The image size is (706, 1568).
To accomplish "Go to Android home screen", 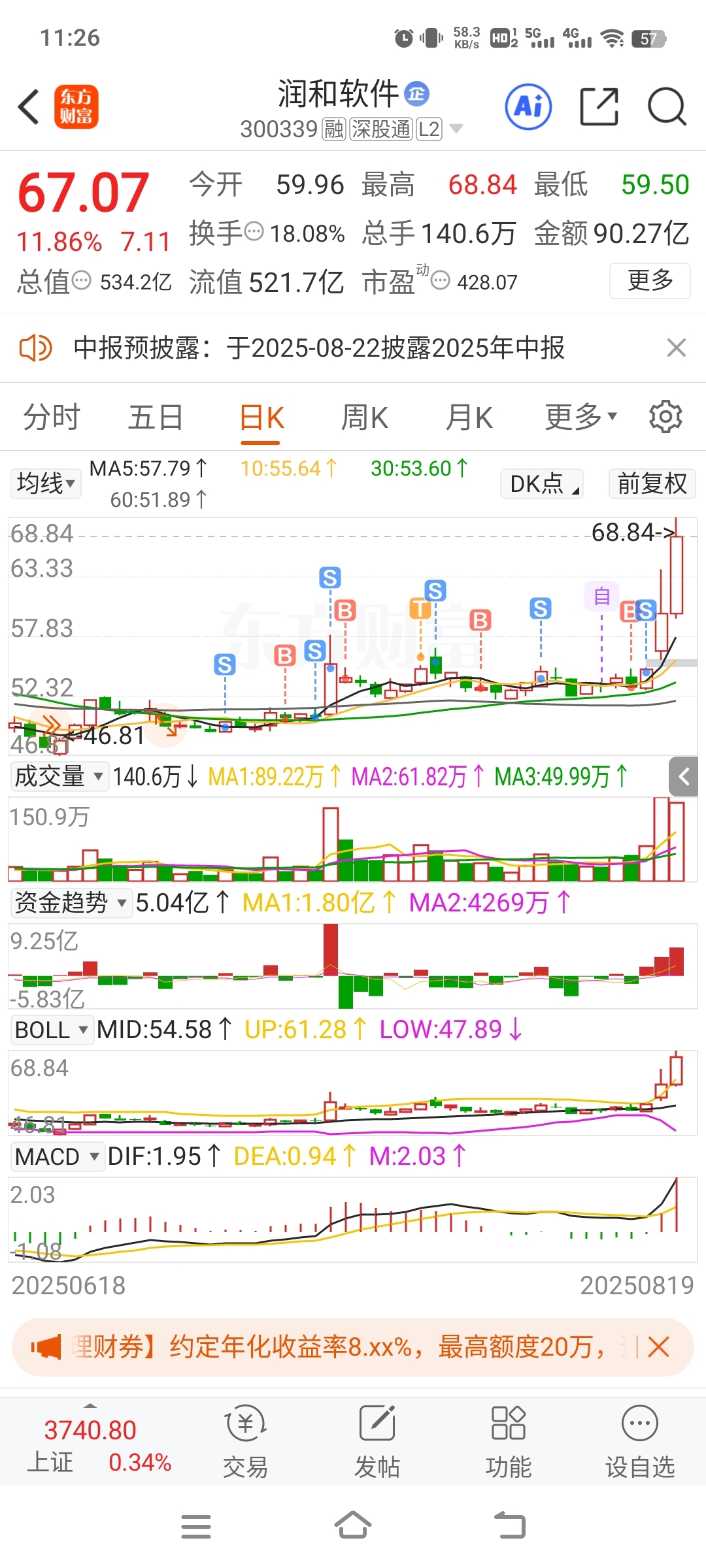I will (x=353, y=1526).
